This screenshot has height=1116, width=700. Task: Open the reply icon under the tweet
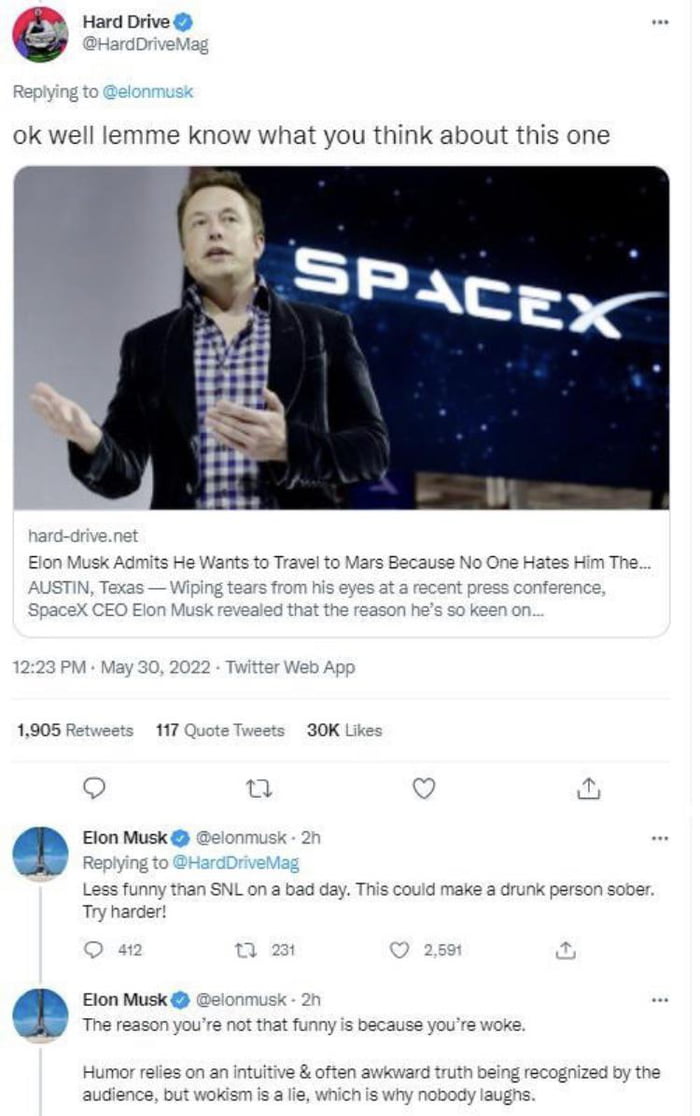click(x=93, y=789)
